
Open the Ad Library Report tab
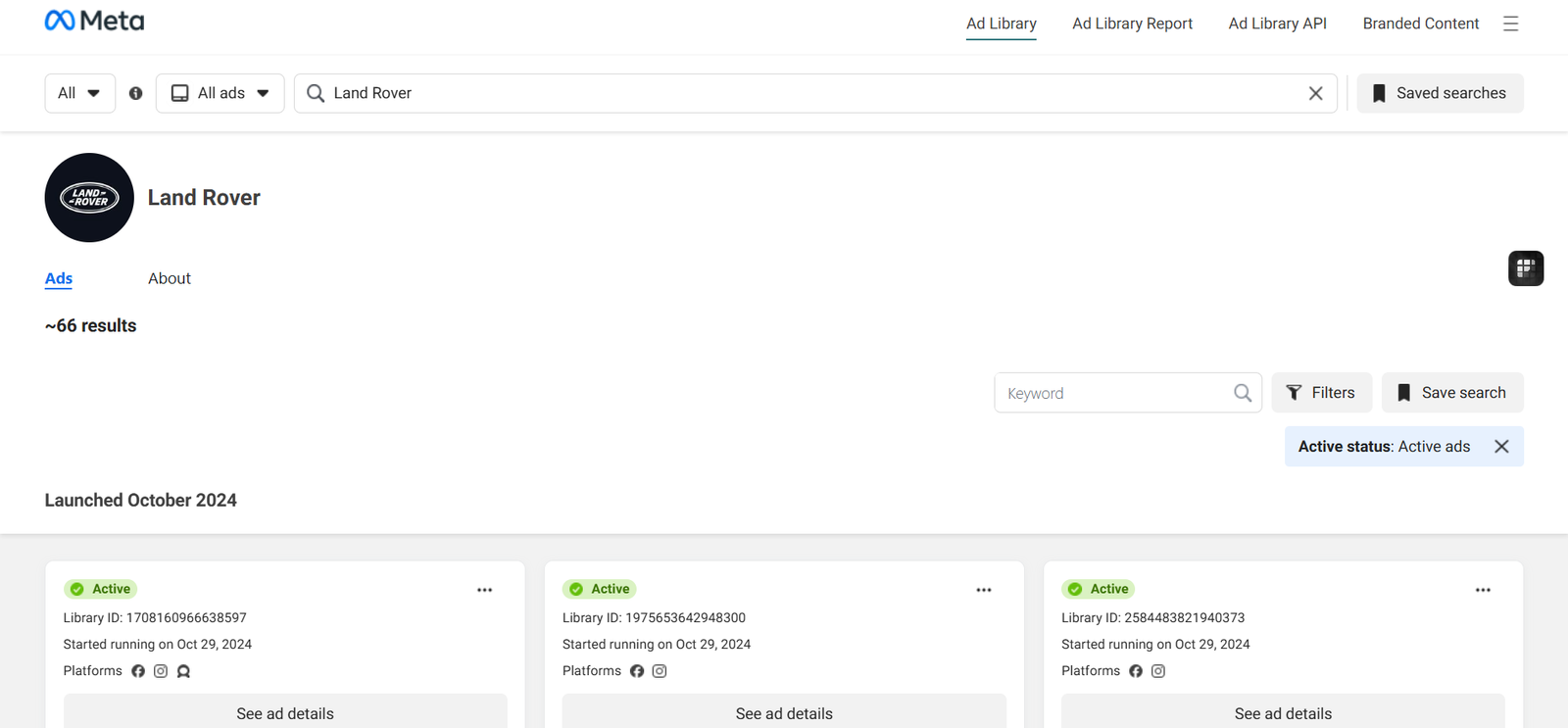tap(1132, 24)
